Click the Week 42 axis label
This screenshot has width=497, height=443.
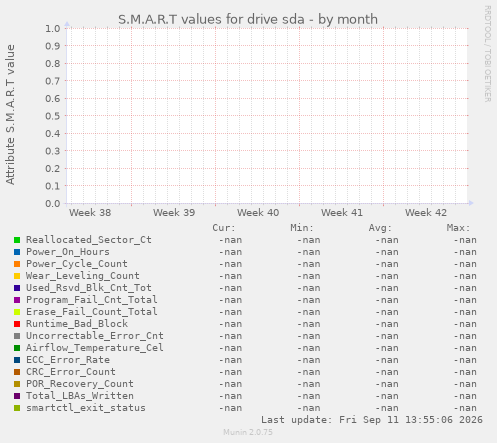[x=426, y=213]
